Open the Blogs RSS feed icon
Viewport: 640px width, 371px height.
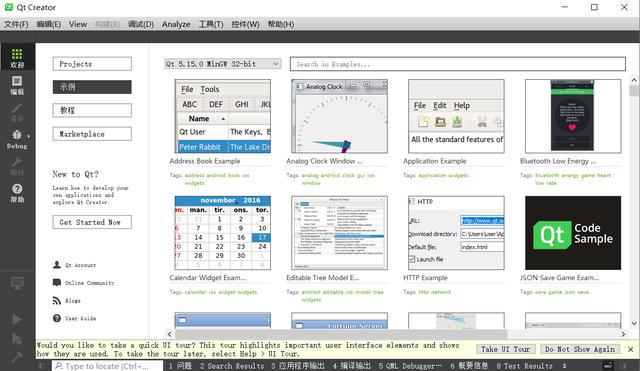click(x=57, y=301)
